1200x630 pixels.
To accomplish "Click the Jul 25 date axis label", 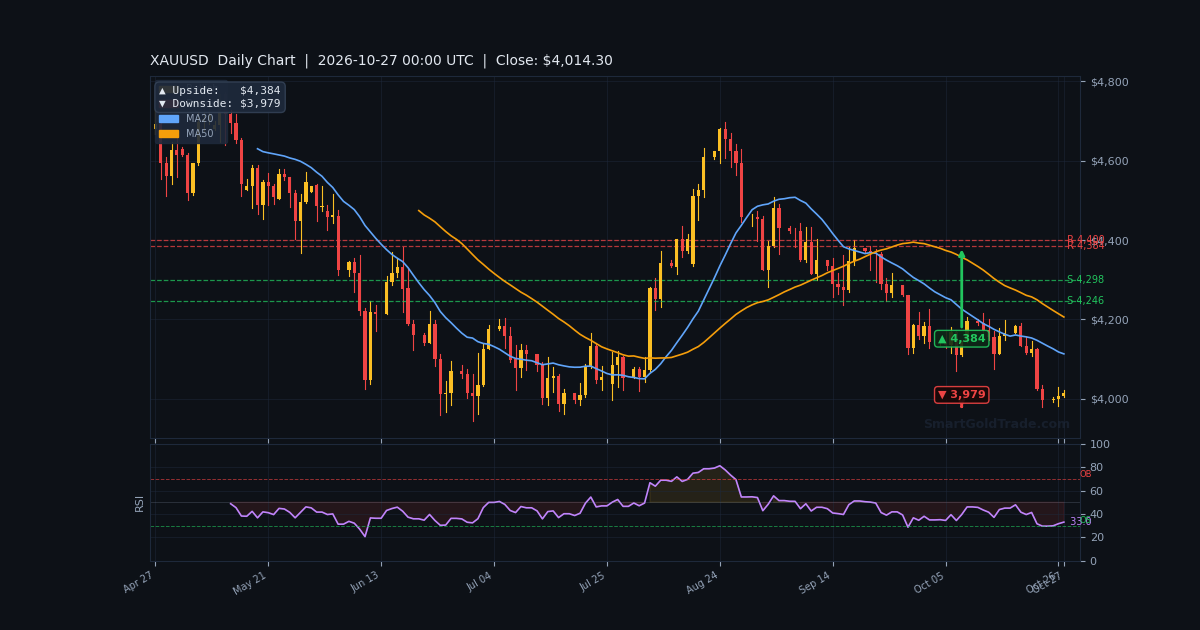I will pyautogui.click(x=591, y=582).
